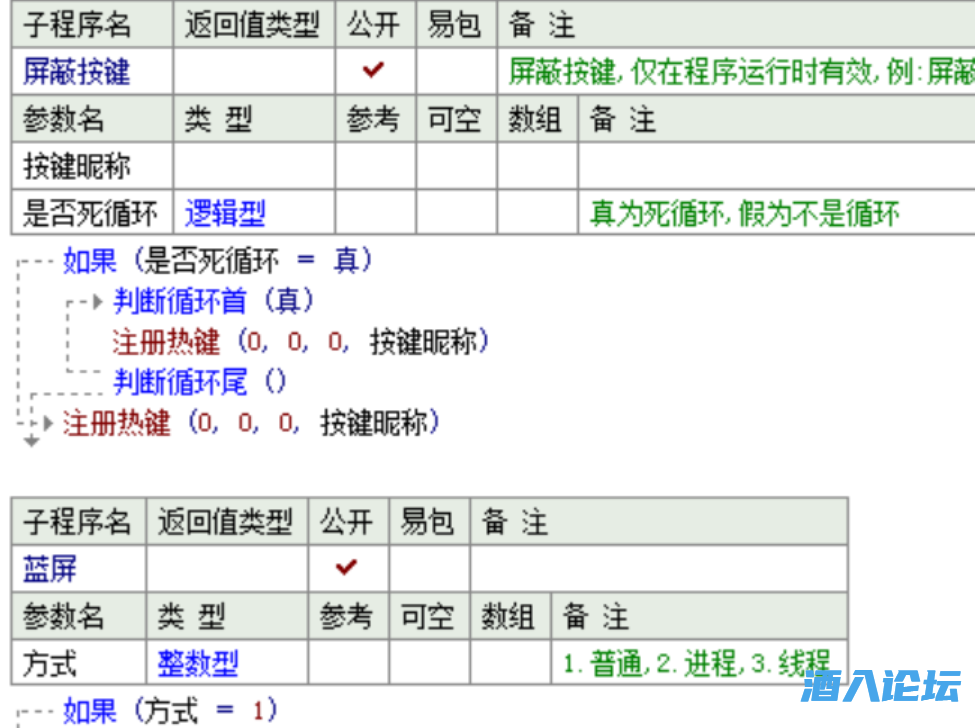Screen dimensions: 975x728
Task: Open the 逻辑型 type for 是否死循环
Action: coord(225,213)
